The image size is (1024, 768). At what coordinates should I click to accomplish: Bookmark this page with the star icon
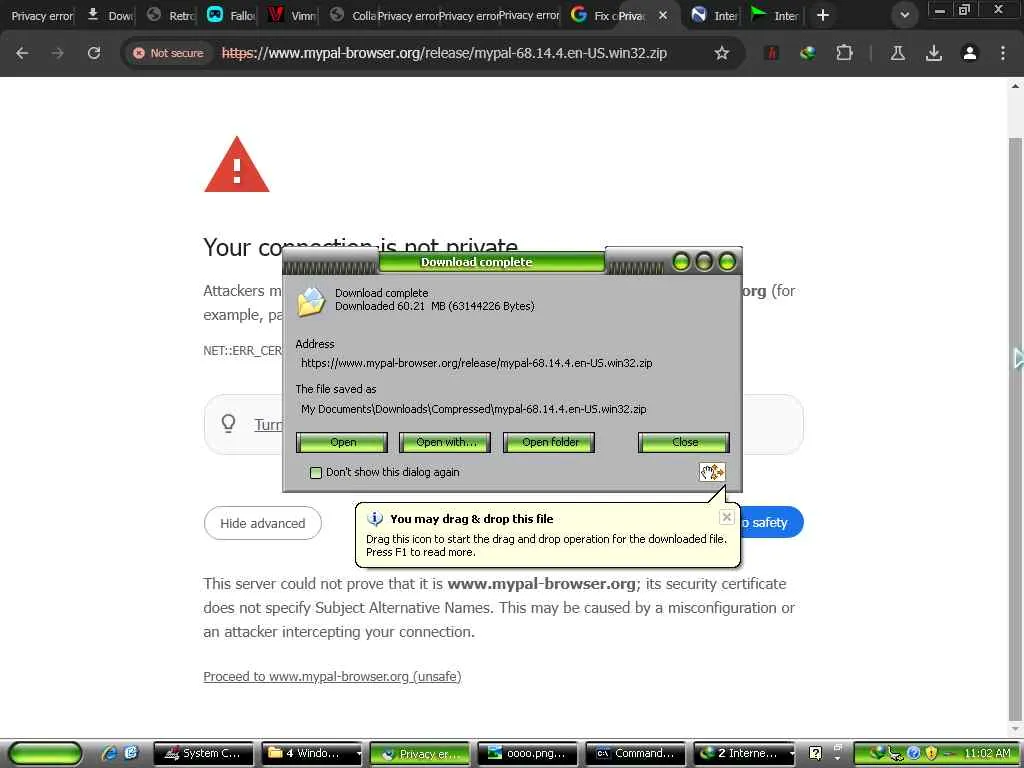click(x=722, y=53)
